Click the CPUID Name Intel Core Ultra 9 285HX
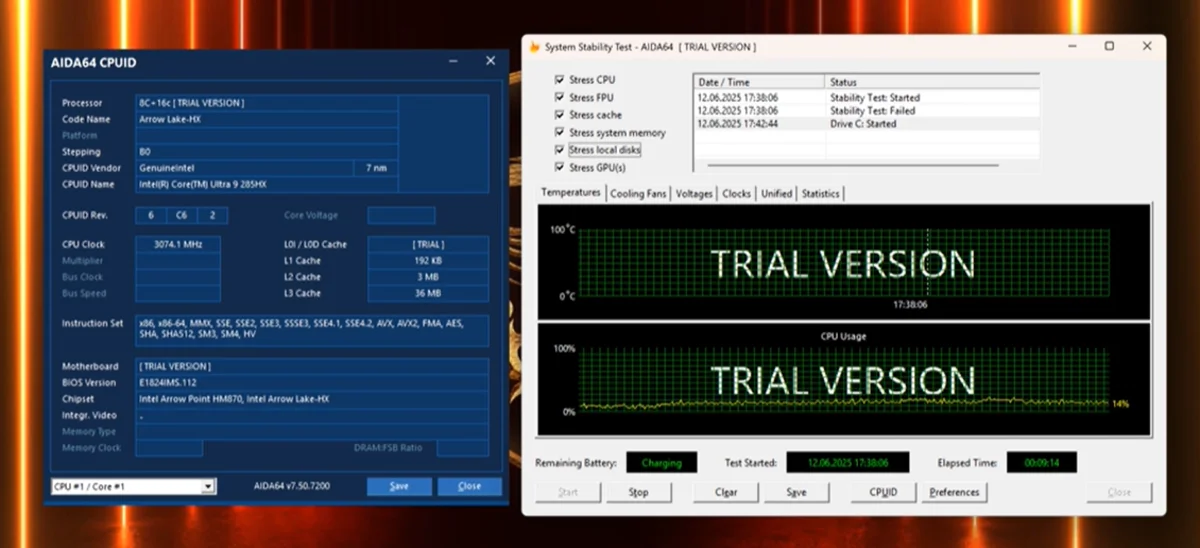The height and width of the screenshot is (548, 1200). [266, 184]
